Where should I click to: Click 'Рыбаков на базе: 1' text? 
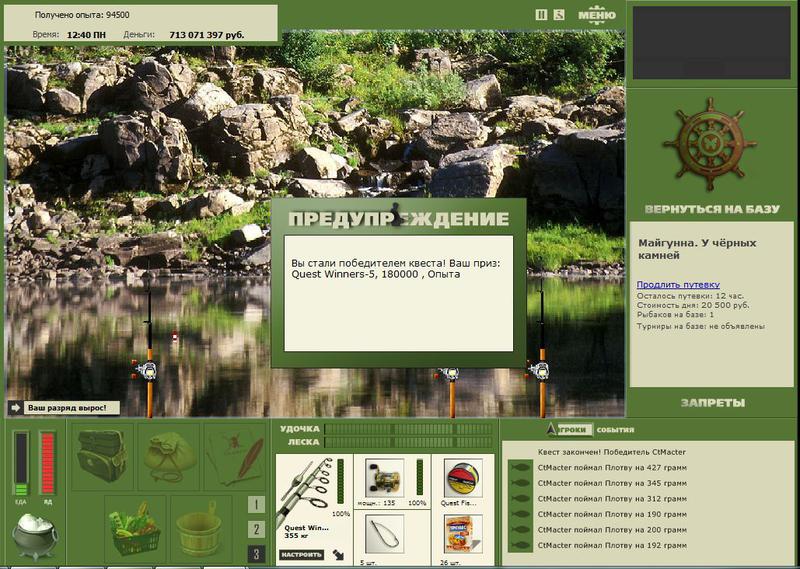675,315
